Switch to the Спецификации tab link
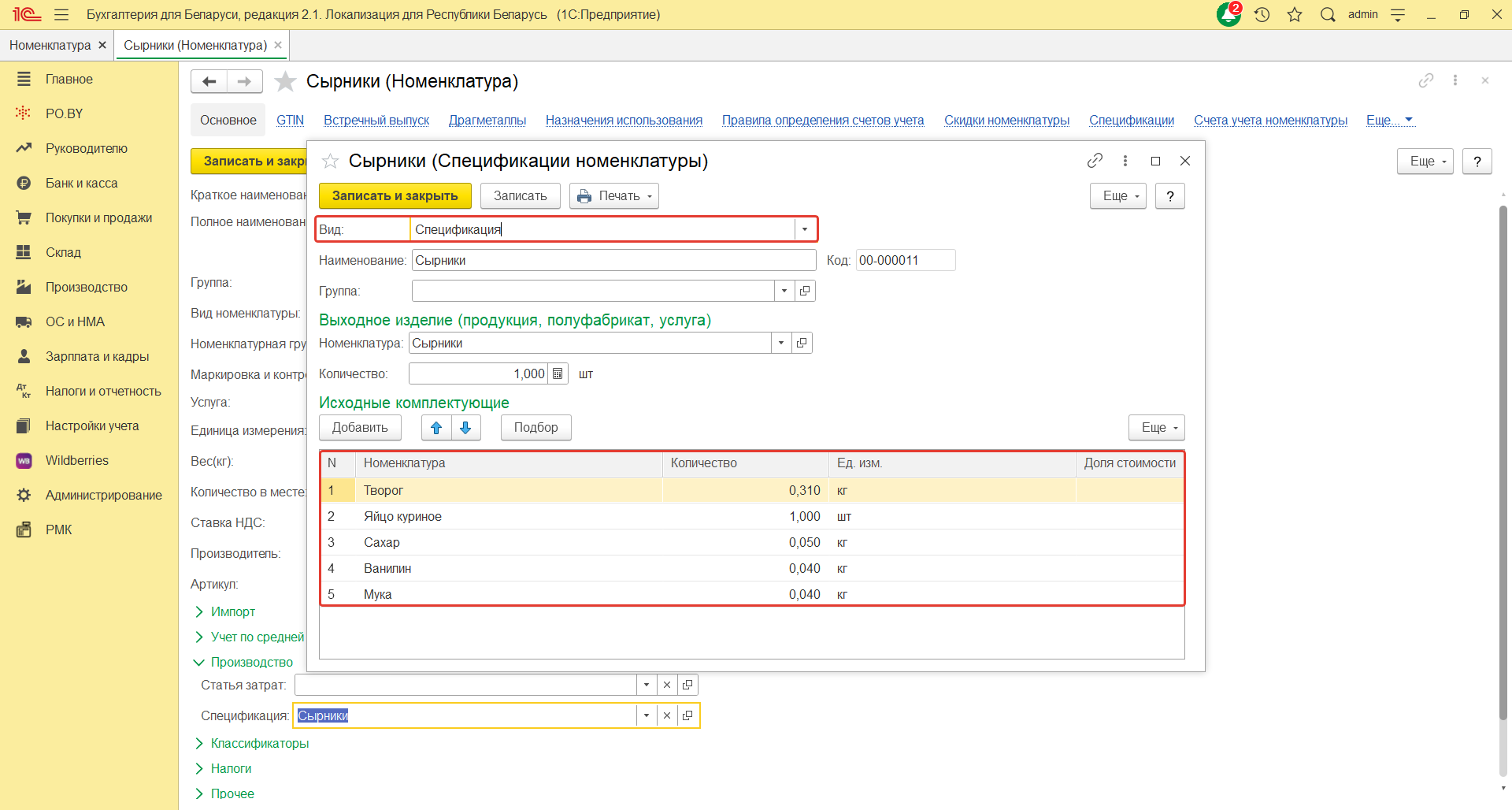 (1131, 120)
